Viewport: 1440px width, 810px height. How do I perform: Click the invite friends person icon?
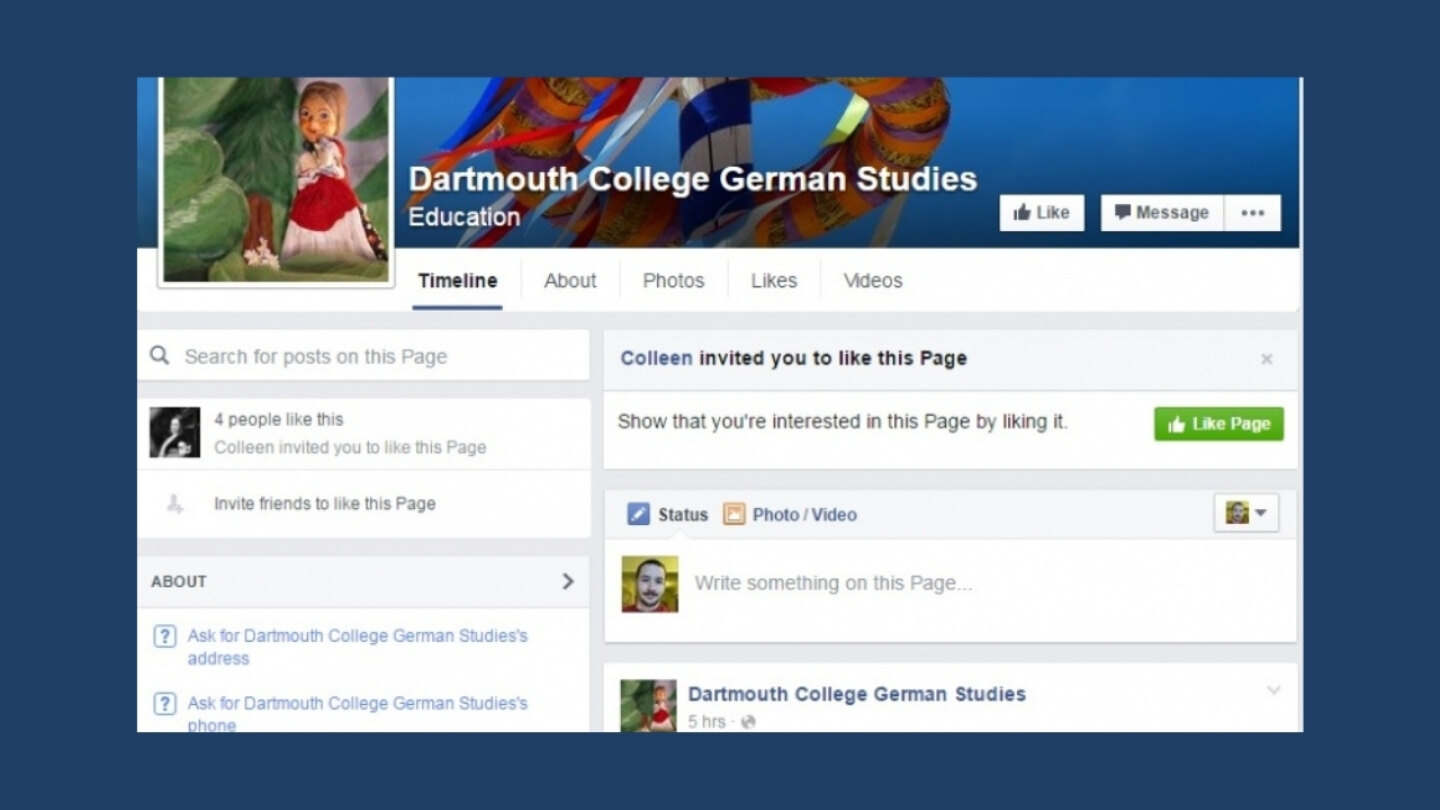tap(175, 504)
